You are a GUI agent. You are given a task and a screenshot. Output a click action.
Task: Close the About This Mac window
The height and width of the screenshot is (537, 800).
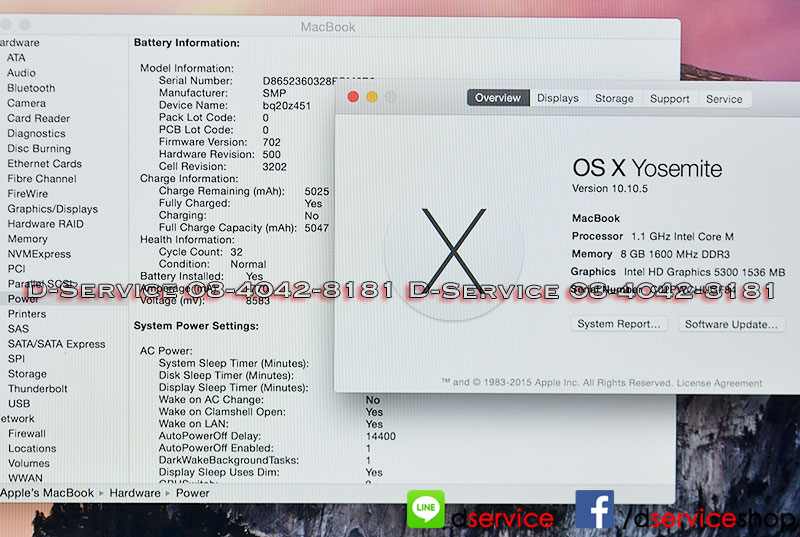point(353,97)
